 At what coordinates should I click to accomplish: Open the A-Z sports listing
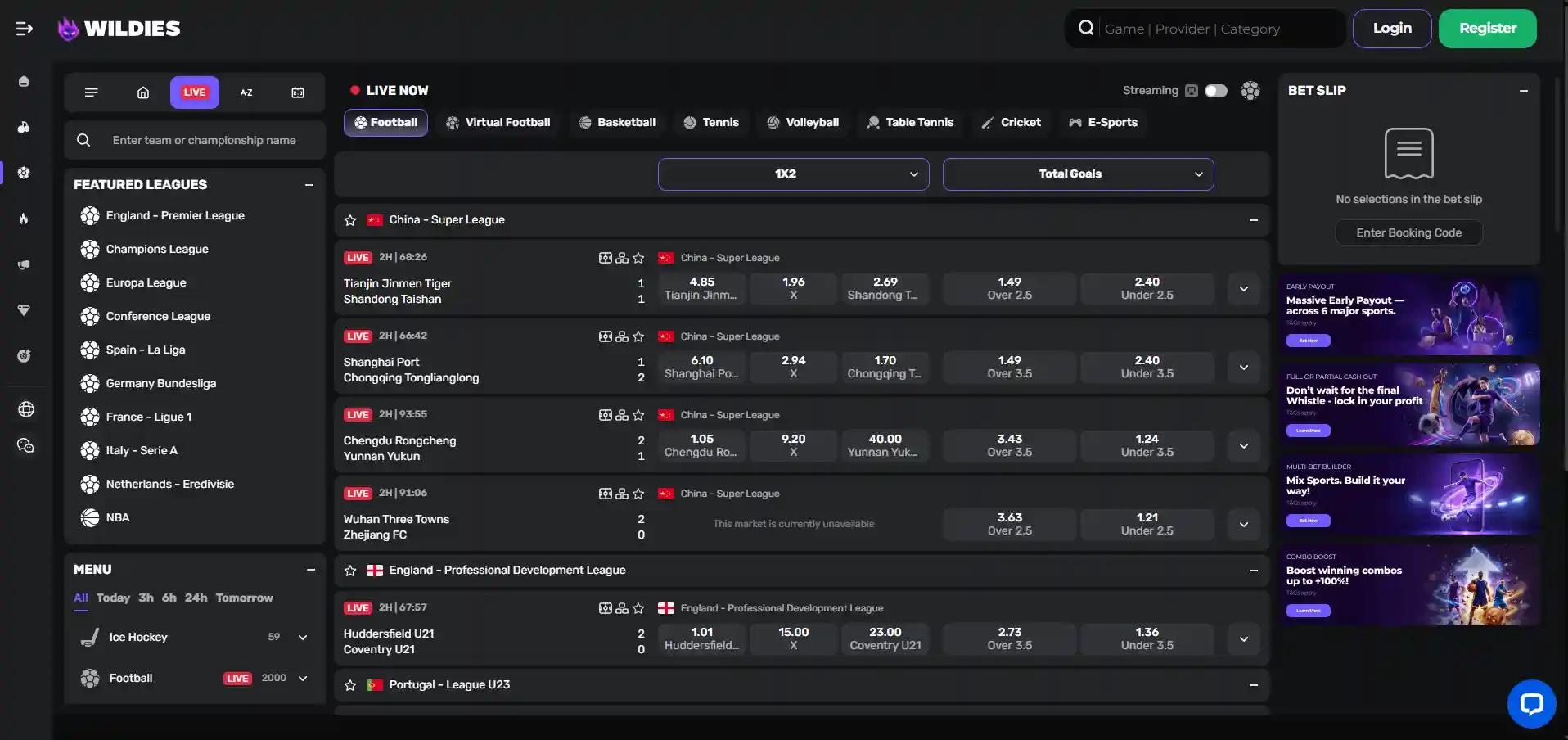click(246, 92)
